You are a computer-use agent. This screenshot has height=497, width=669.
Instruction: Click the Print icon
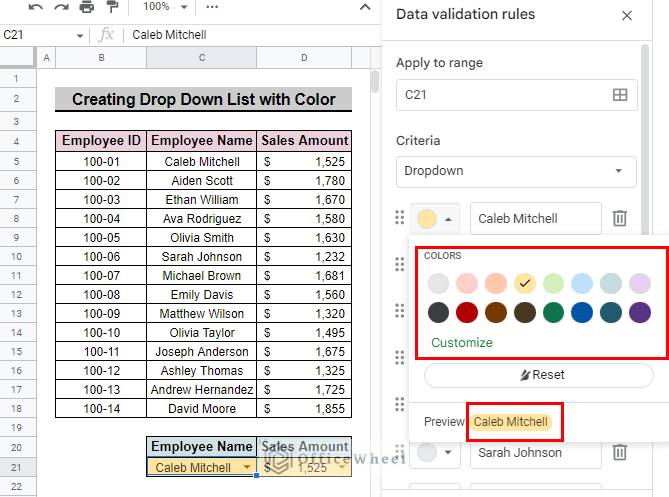pyautogui.click(x=87, y=7)
